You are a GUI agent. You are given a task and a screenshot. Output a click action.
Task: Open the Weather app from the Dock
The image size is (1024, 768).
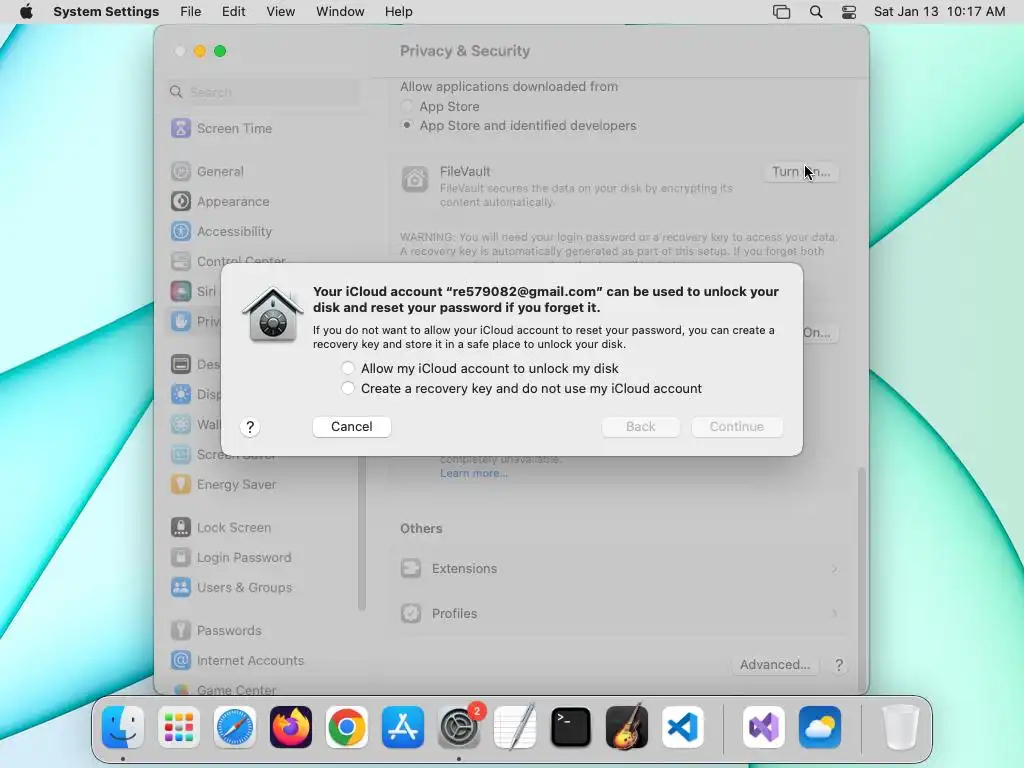coord(820,727)
